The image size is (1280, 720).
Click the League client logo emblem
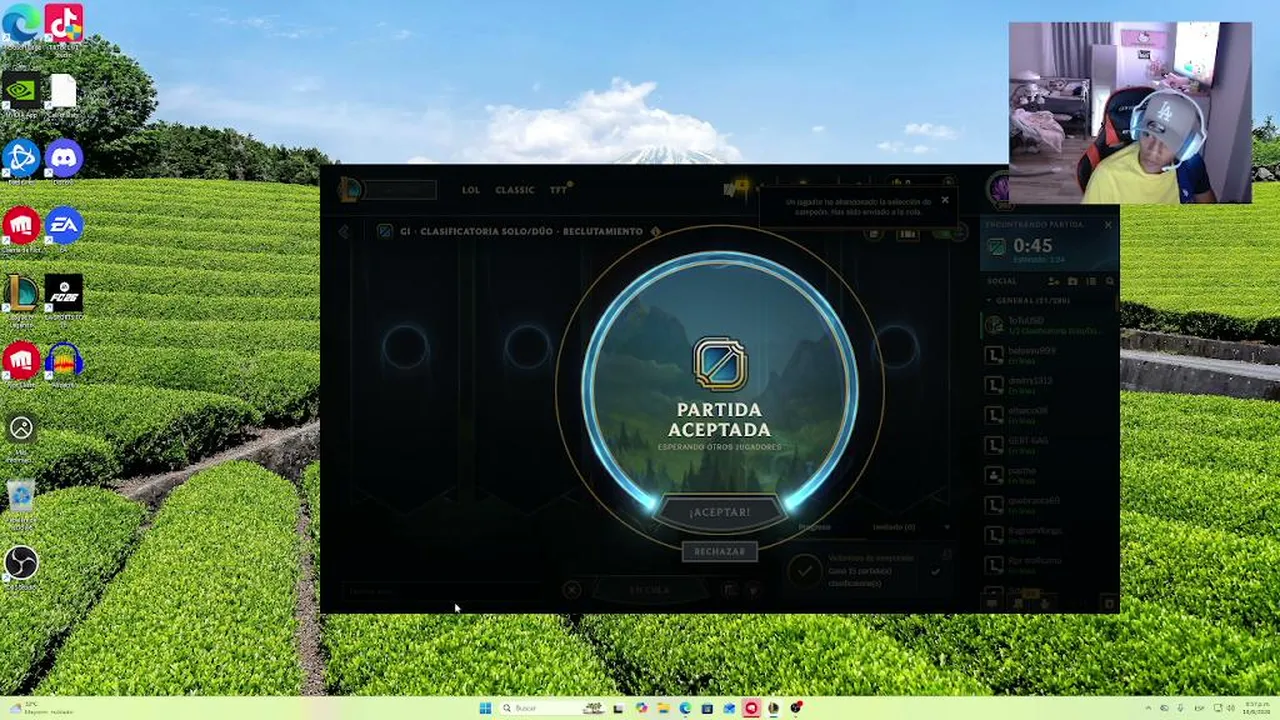(x=349, y=189)
